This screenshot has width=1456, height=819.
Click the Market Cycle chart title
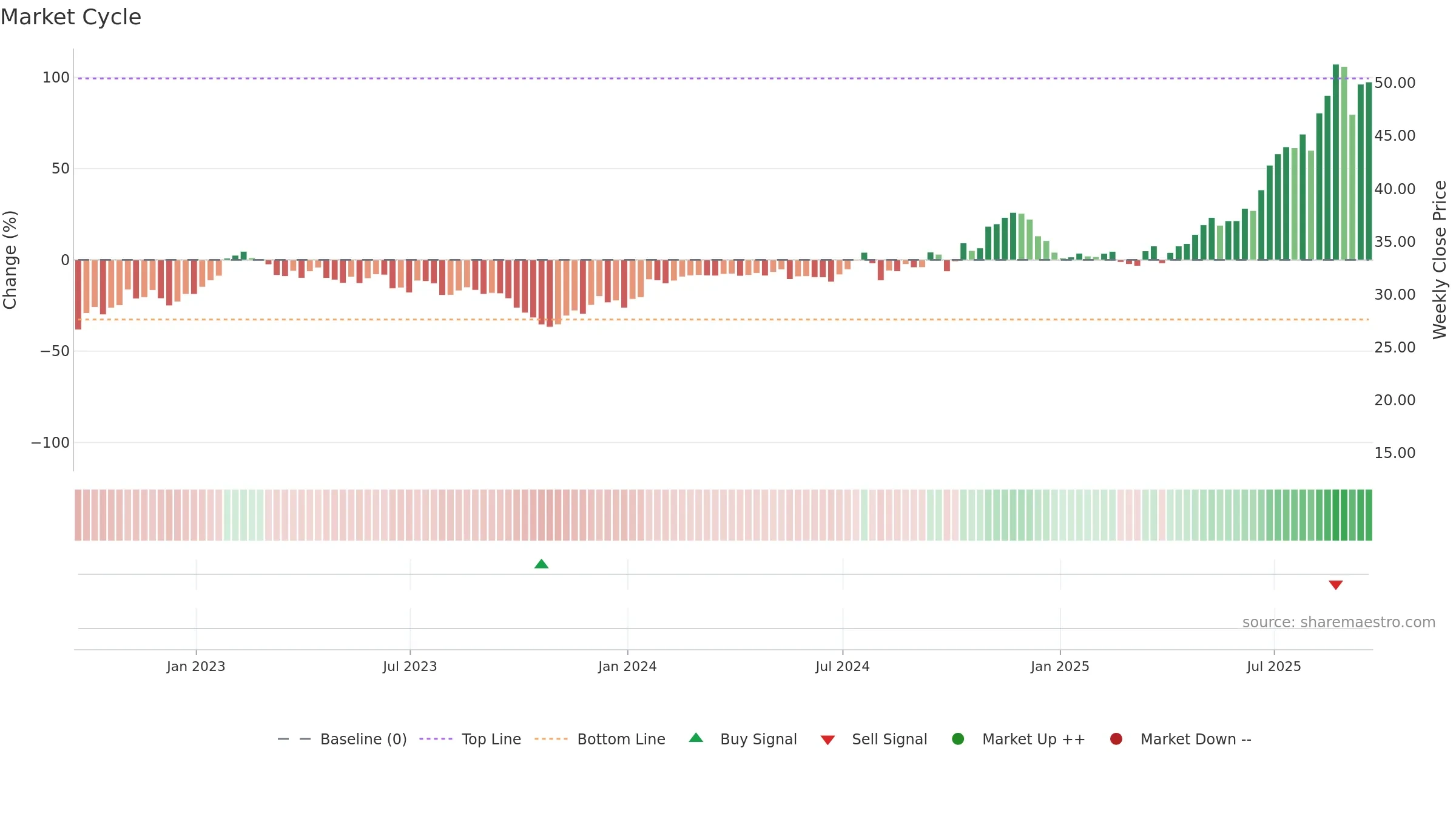(x=71, y=17)
